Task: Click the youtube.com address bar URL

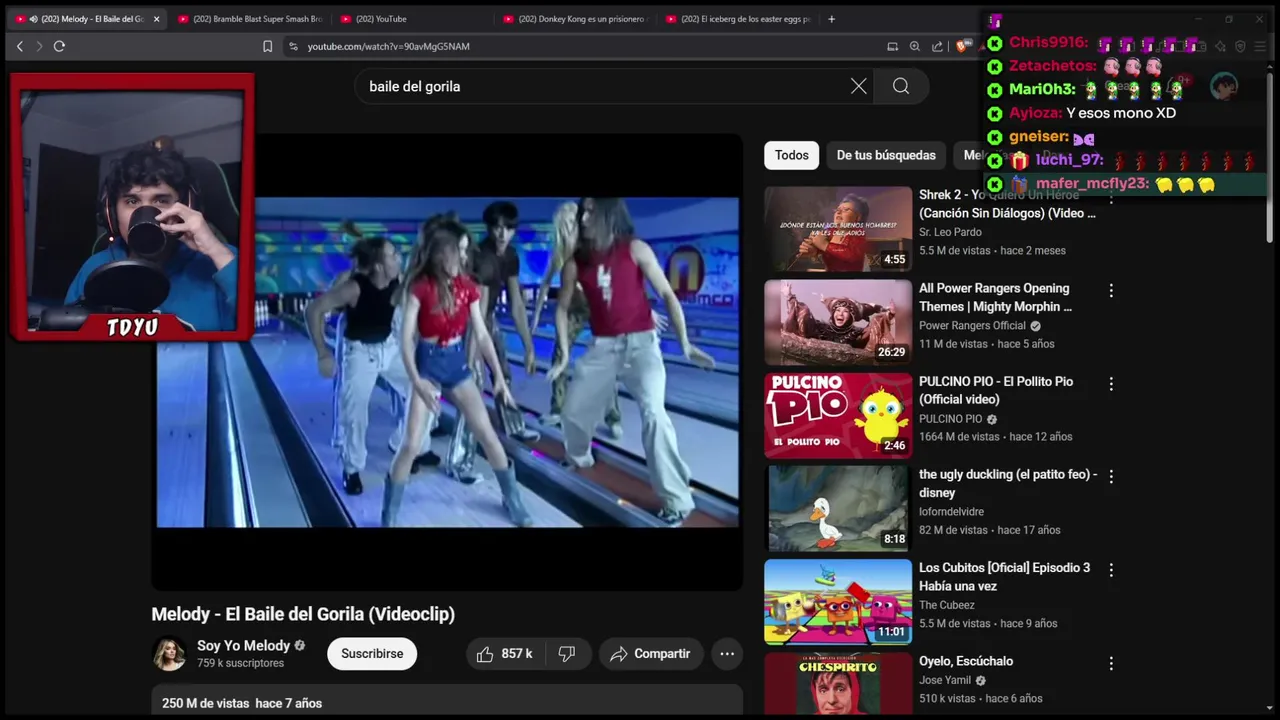Action: point(389,46)
